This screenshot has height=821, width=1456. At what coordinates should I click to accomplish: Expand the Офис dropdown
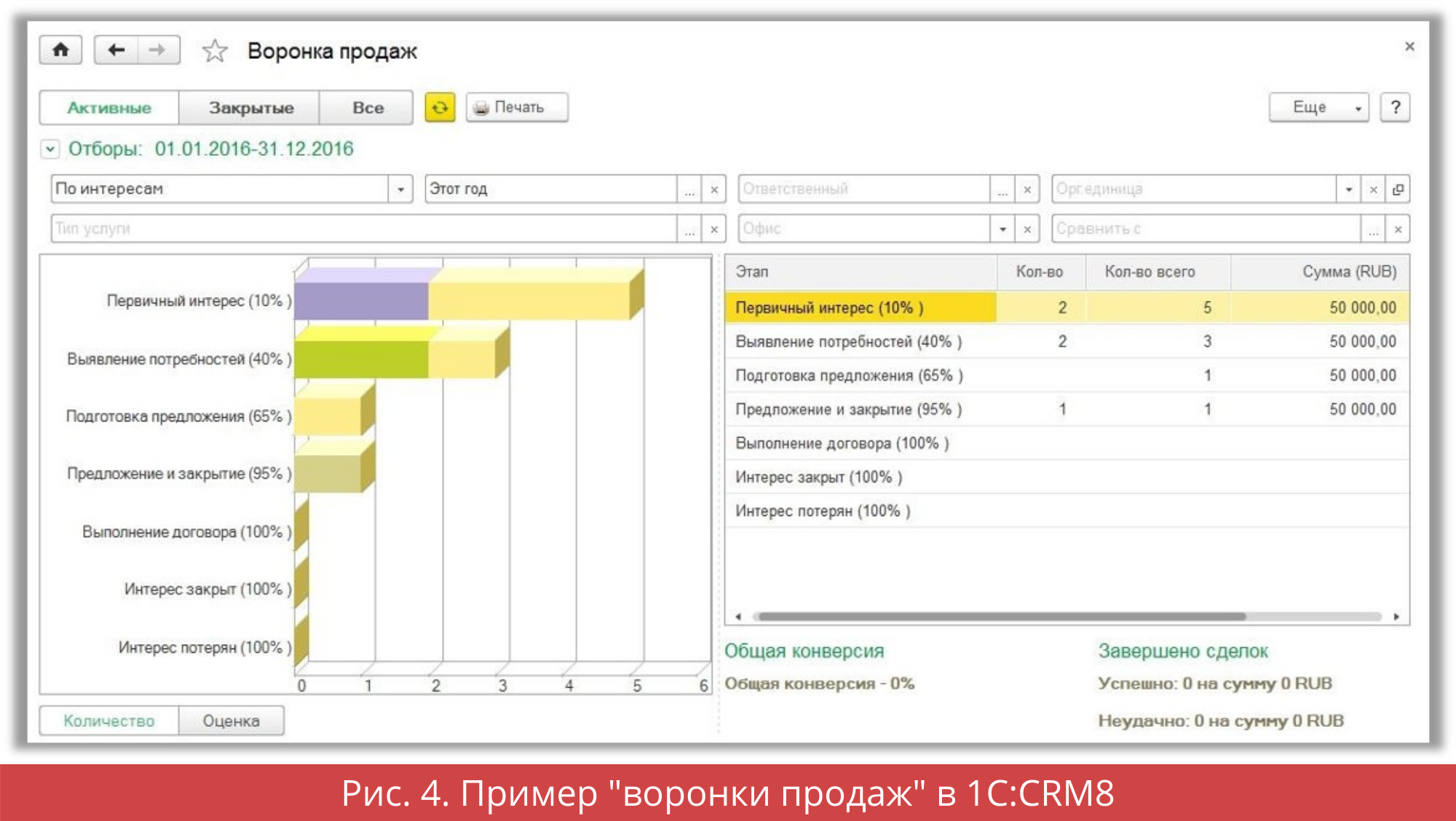[x=1002, y=229]
